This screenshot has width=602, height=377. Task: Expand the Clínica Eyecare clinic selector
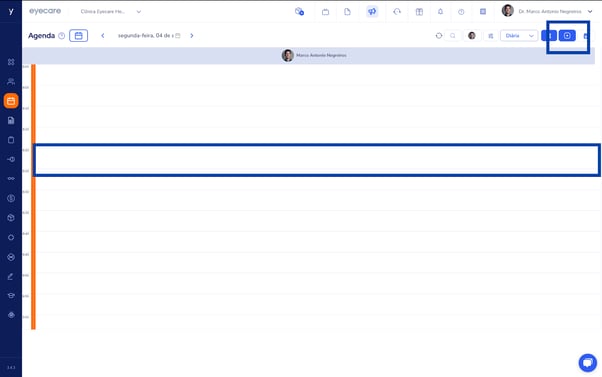pos(111,12)
